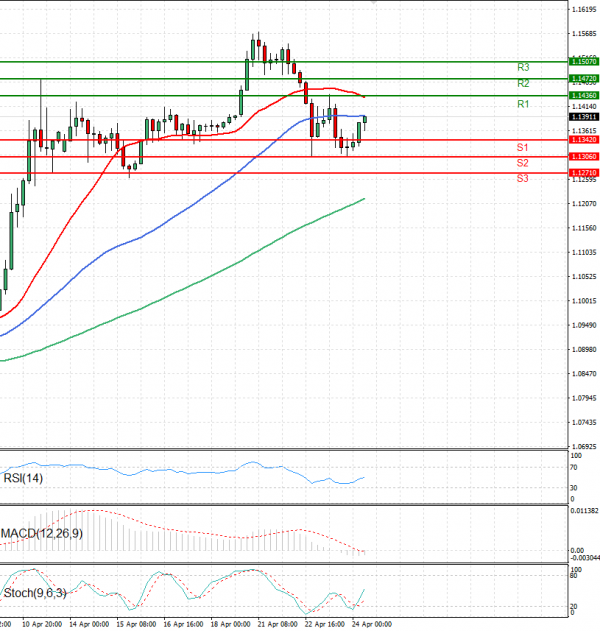
Task: Click the end of the red moving average line
Action: tap(364, 97)
